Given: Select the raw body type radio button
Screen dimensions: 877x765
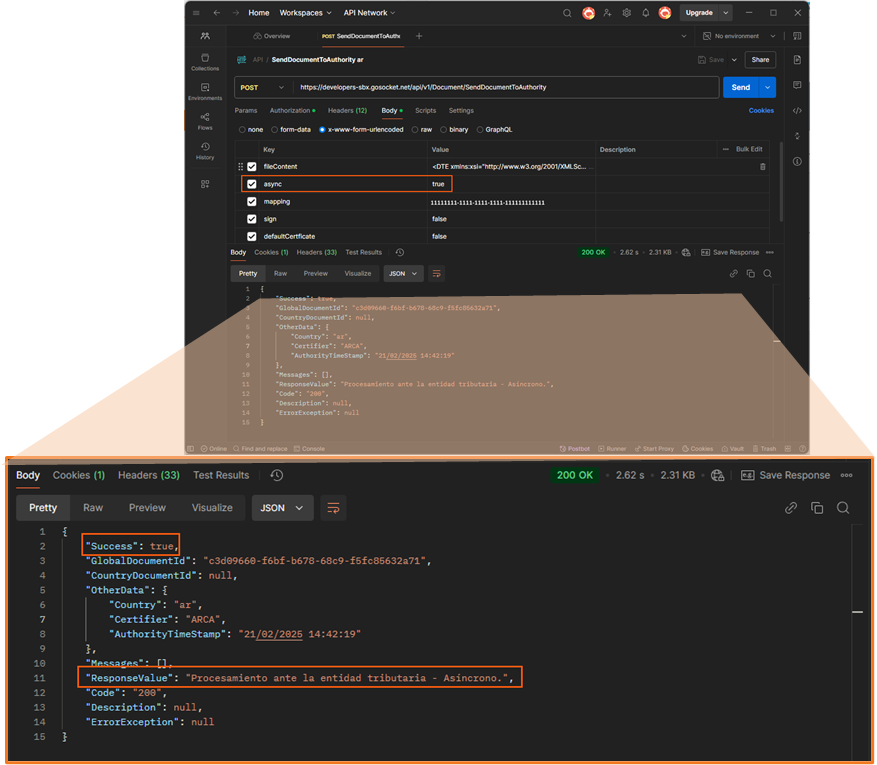Looking at the screenshot, I should tap(415, 130).
